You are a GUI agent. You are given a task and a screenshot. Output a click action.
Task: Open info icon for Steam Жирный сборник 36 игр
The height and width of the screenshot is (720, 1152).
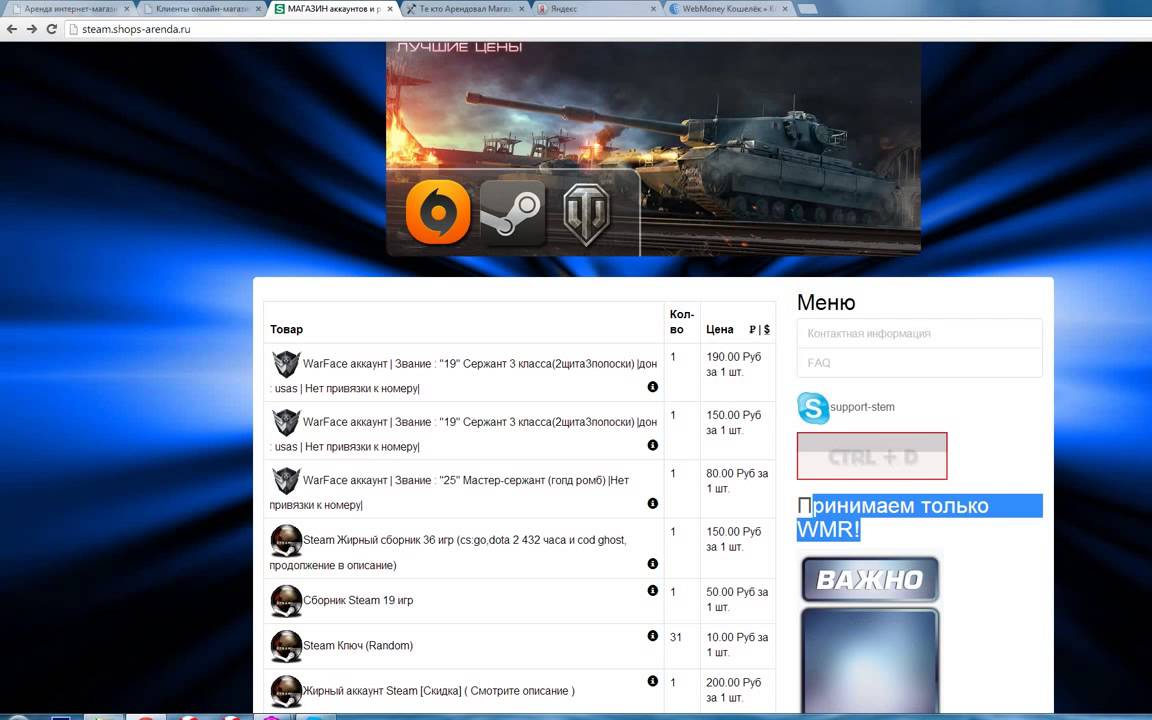(652, 564)
